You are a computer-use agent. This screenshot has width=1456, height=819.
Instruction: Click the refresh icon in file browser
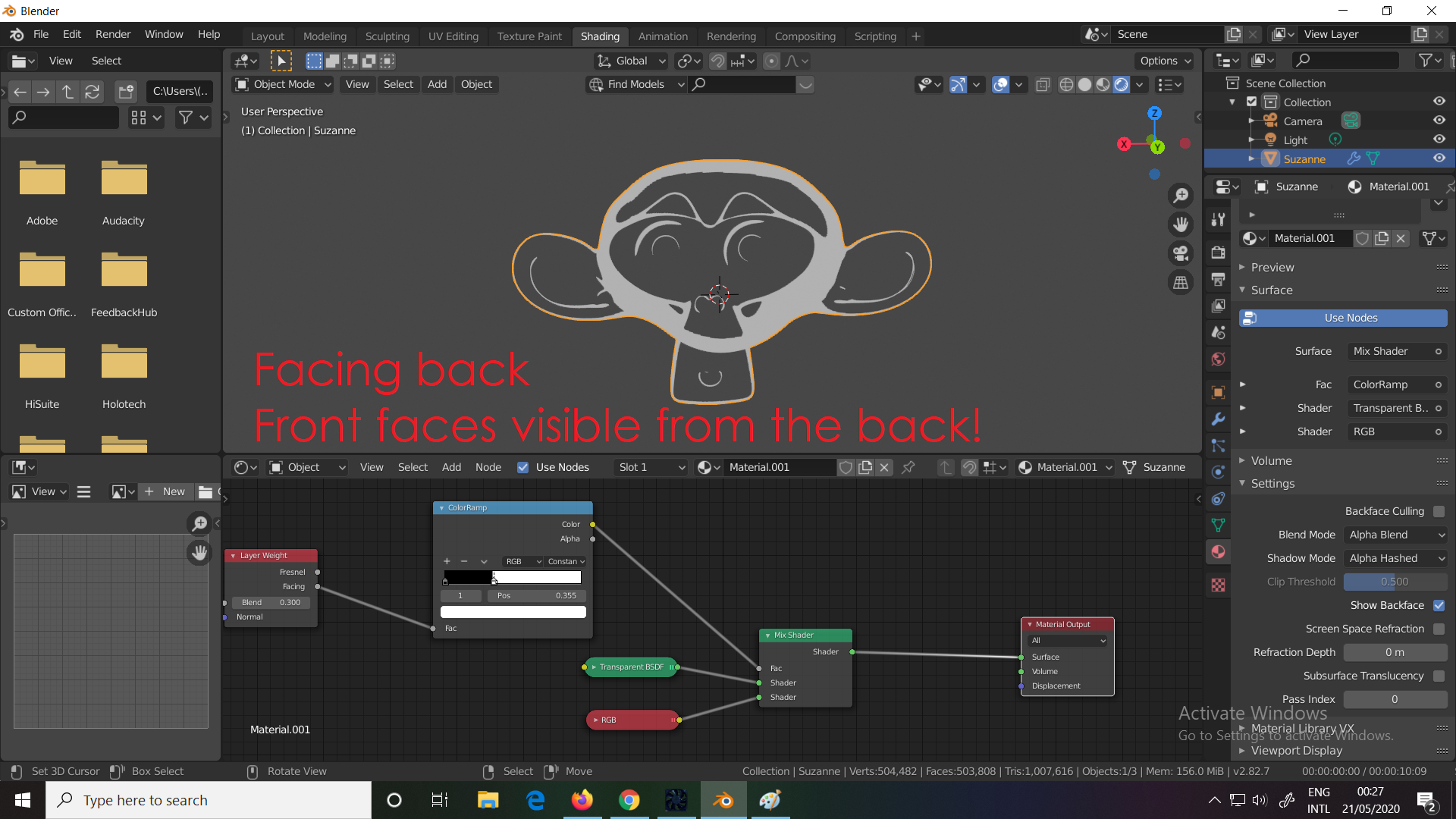click(93, 92)
